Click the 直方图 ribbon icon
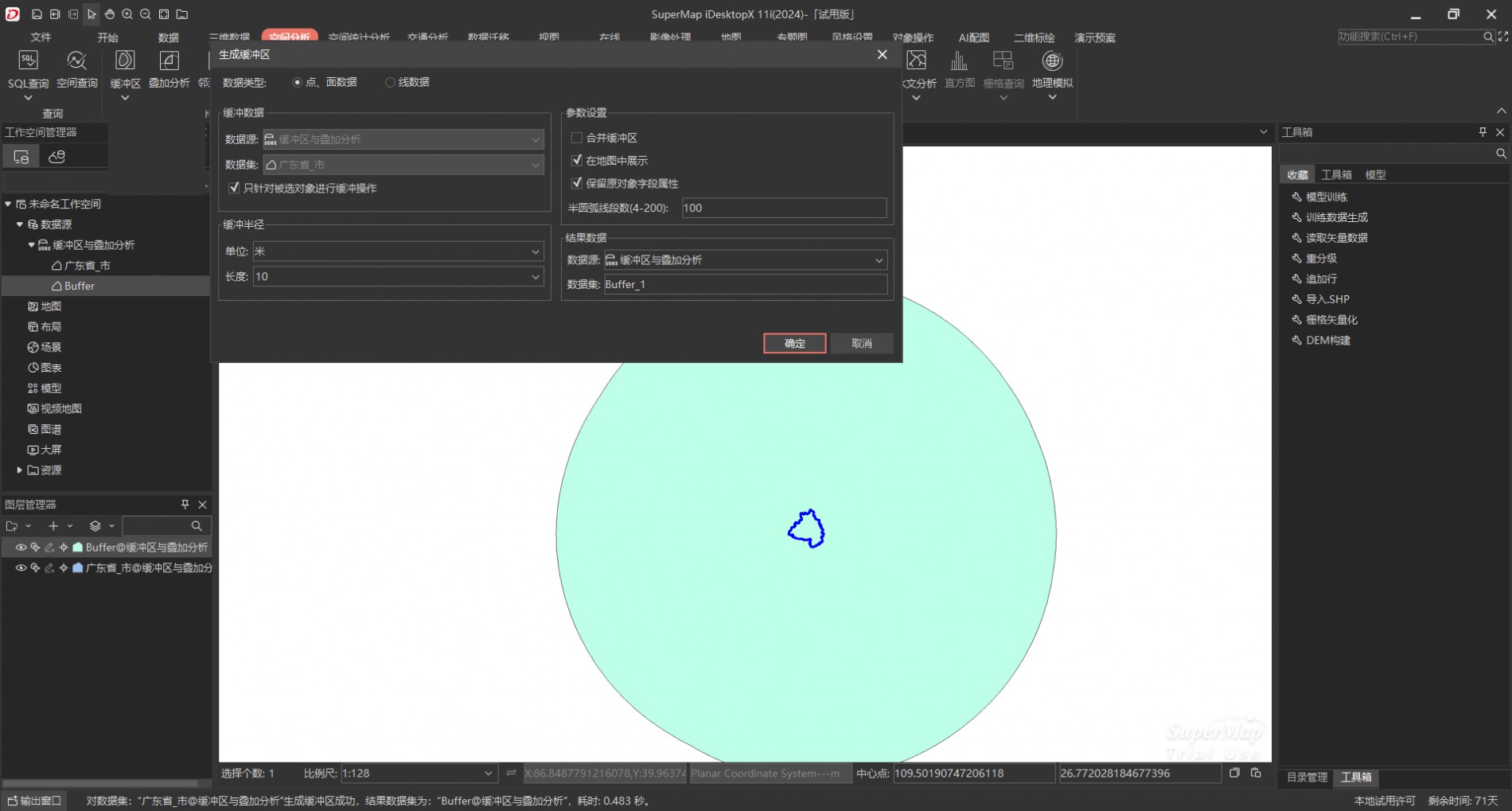Screen dimensions: 1512x811 pos(959,61)
